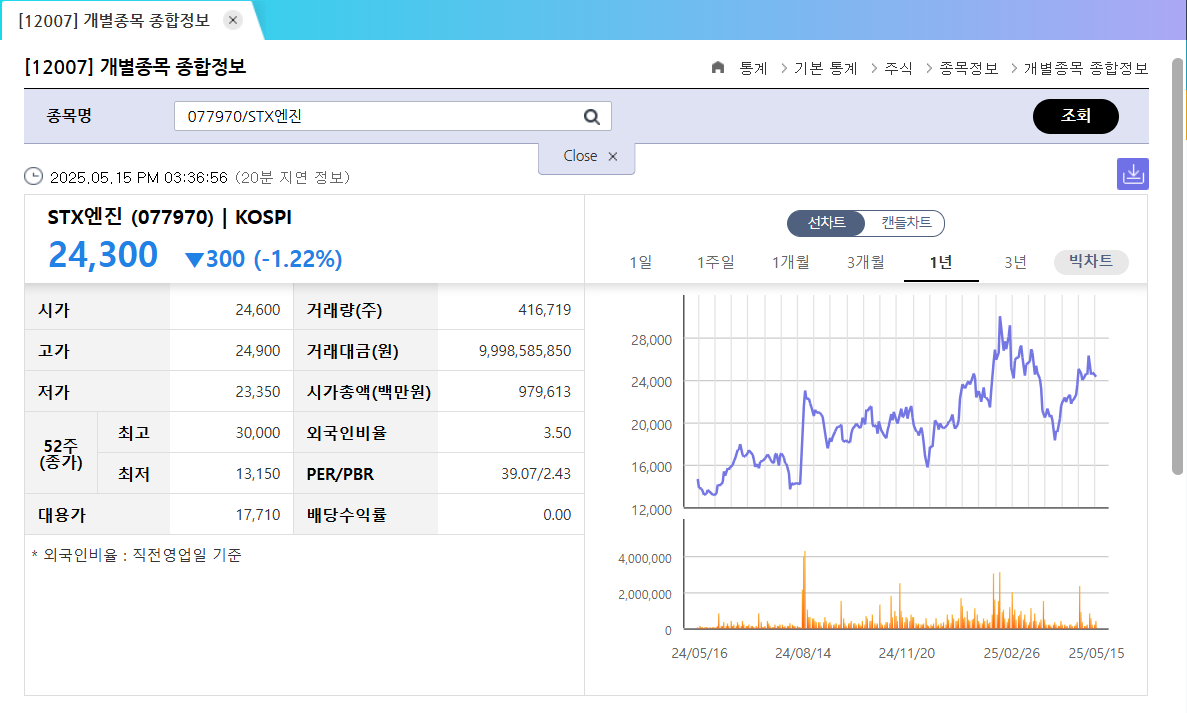Click the 배당수익률 value 0.00
Viewport: 1187px width, 713px height.
click(557, 514)
